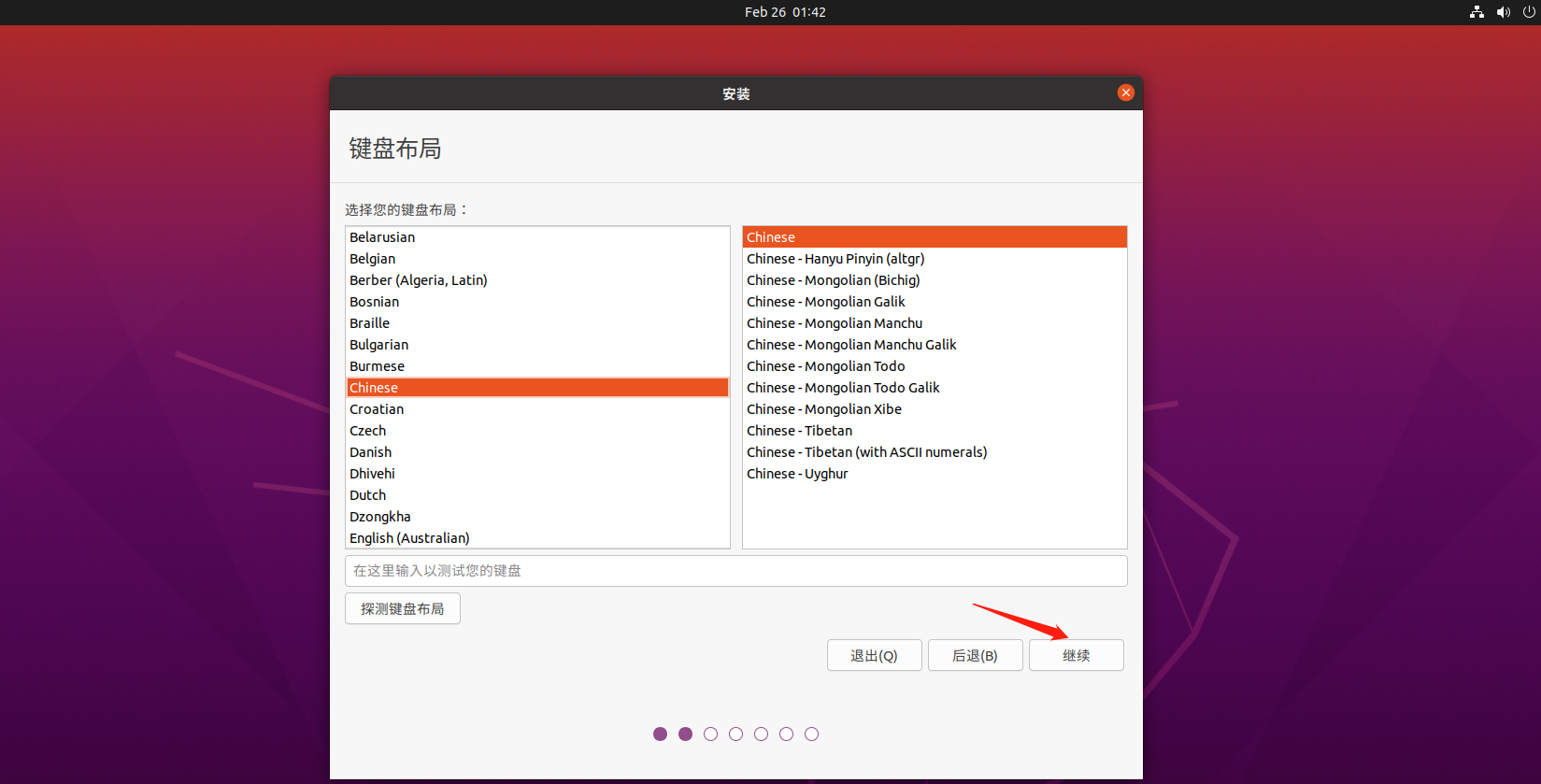This screenshot has width=1541, height=784.
Task: Open the volume speaker icon in top bar
Action: pos(1503,12)
